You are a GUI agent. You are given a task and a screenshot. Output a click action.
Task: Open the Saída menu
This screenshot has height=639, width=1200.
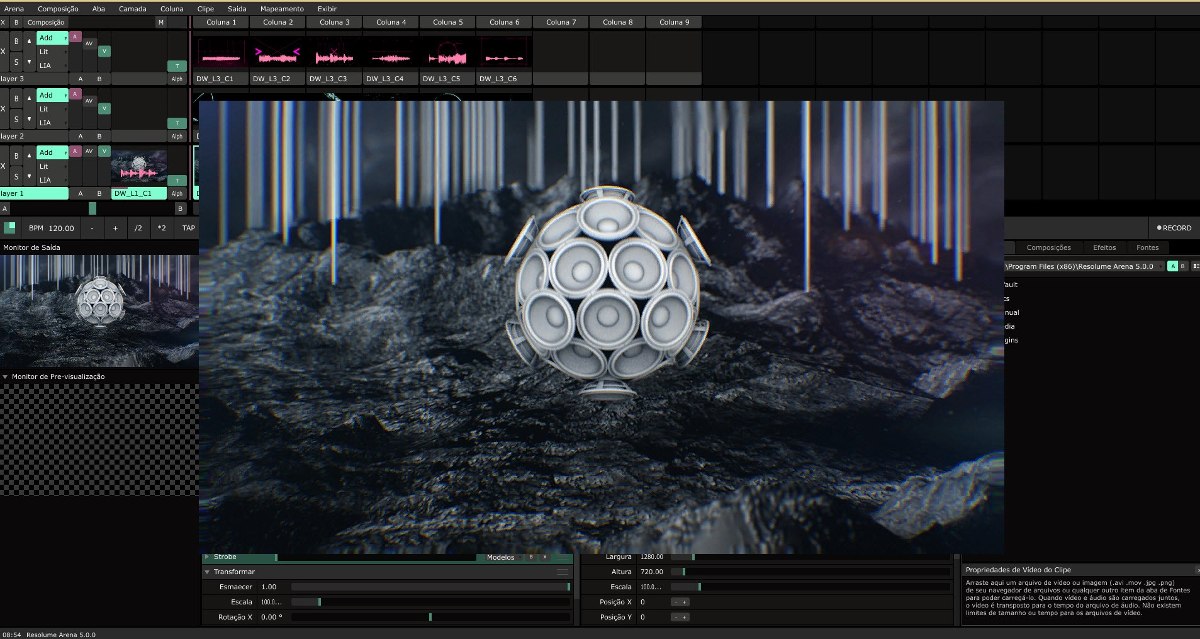(x=237, y=8)
